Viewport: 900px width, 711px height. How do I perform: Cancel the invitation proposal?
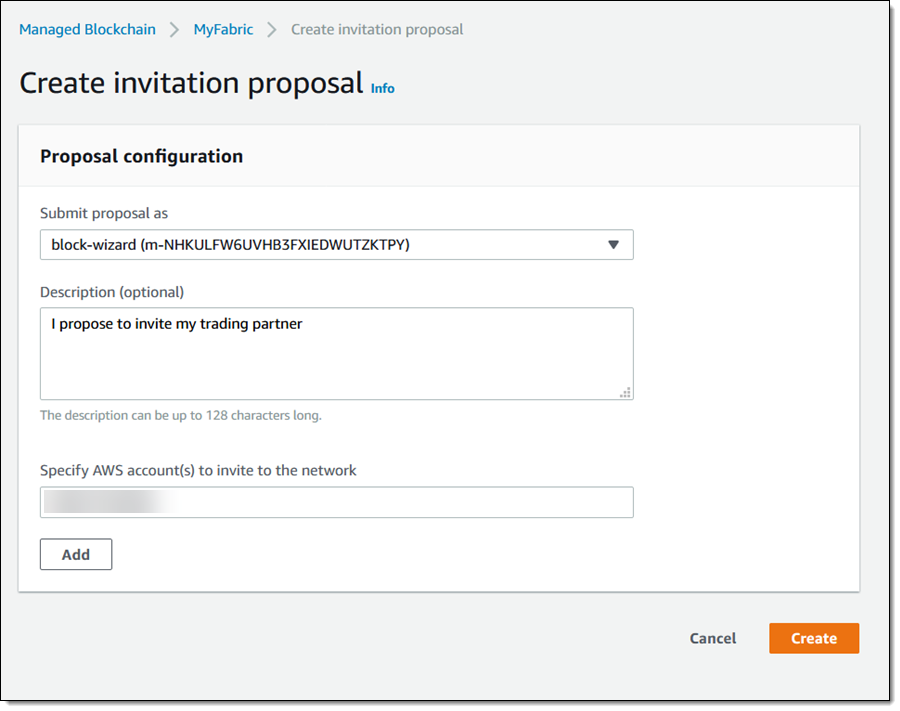tap(713, 639)
